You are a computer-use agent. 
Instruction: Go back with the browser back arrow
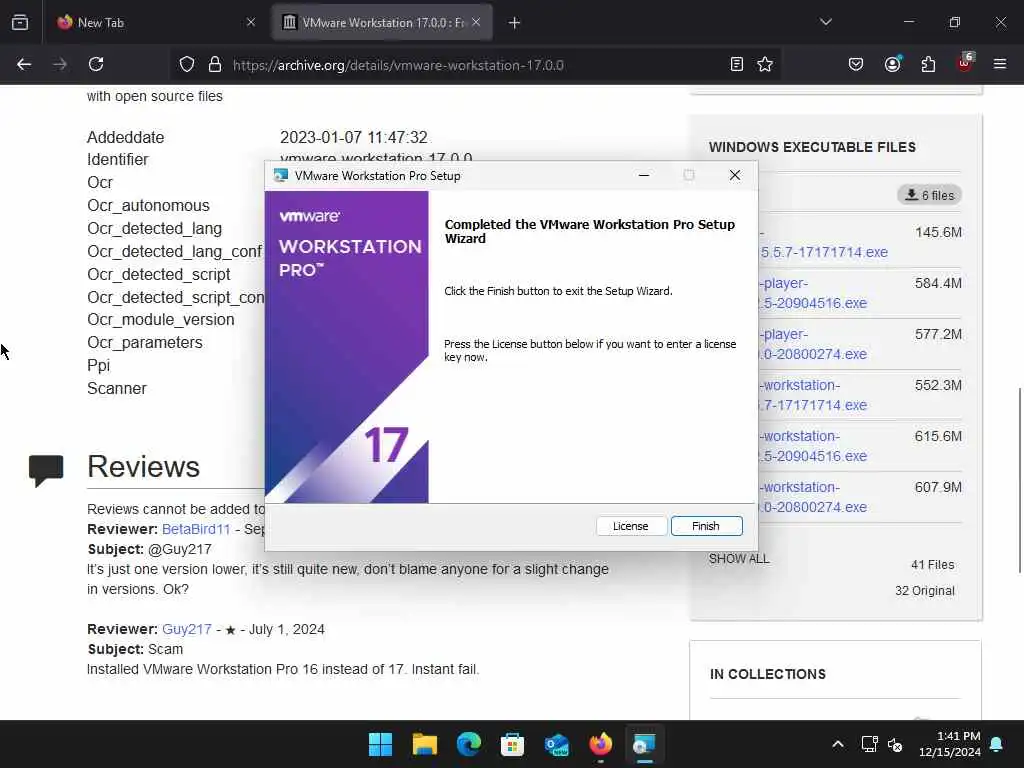[24, 64]
